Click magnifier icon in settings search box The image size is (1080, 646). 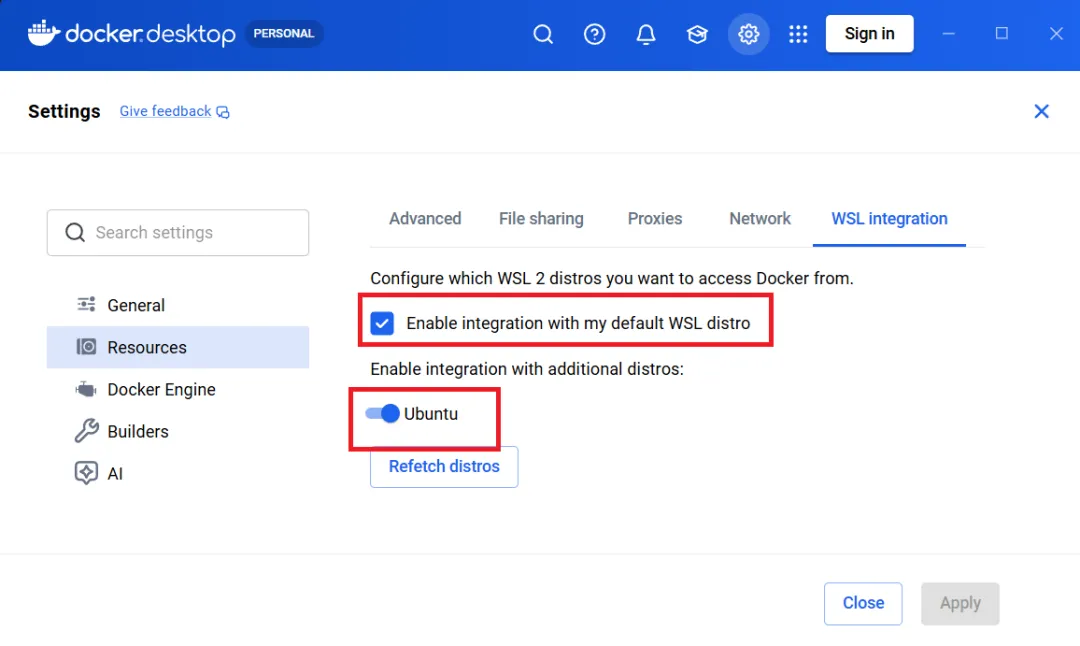(75, 232)
